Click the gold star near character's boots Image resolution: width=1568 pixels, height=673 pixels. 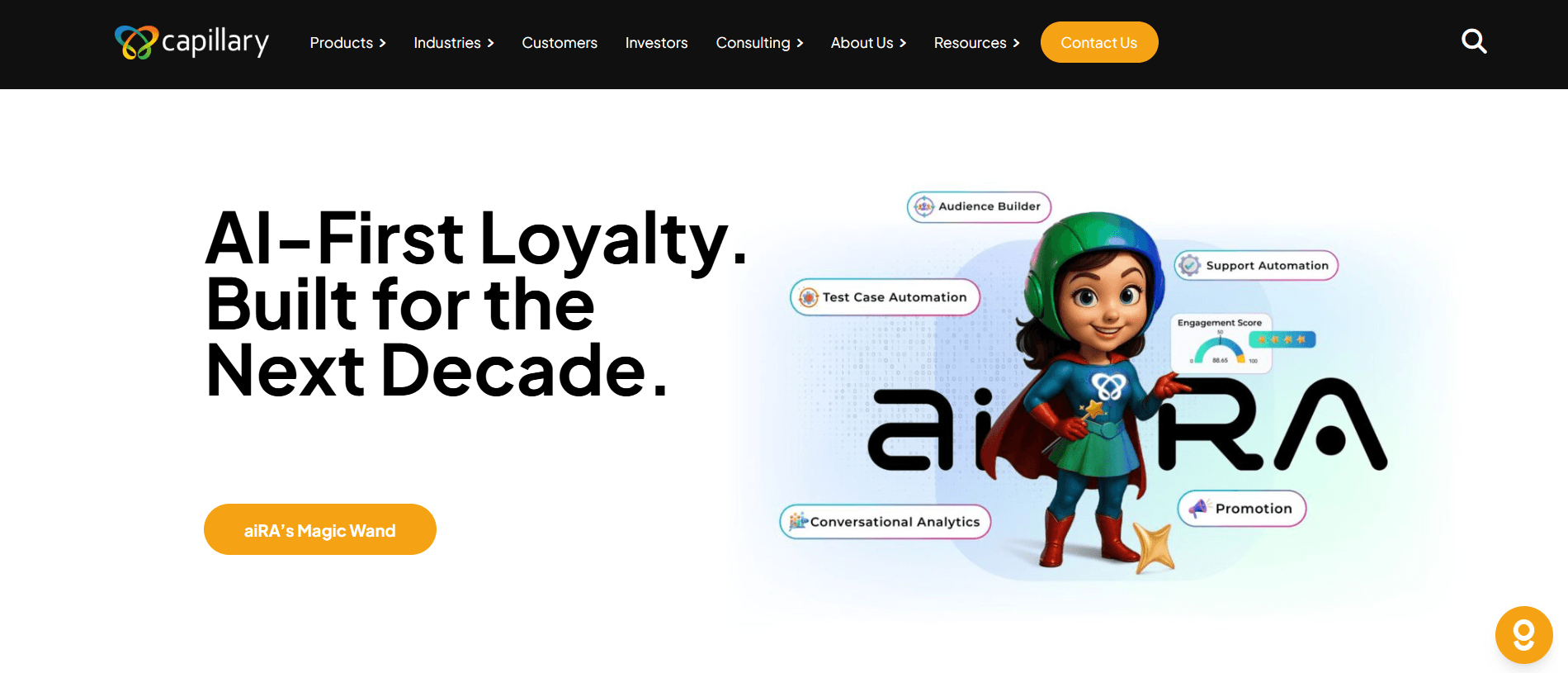pyautogui.click(x=1153, y=547)
